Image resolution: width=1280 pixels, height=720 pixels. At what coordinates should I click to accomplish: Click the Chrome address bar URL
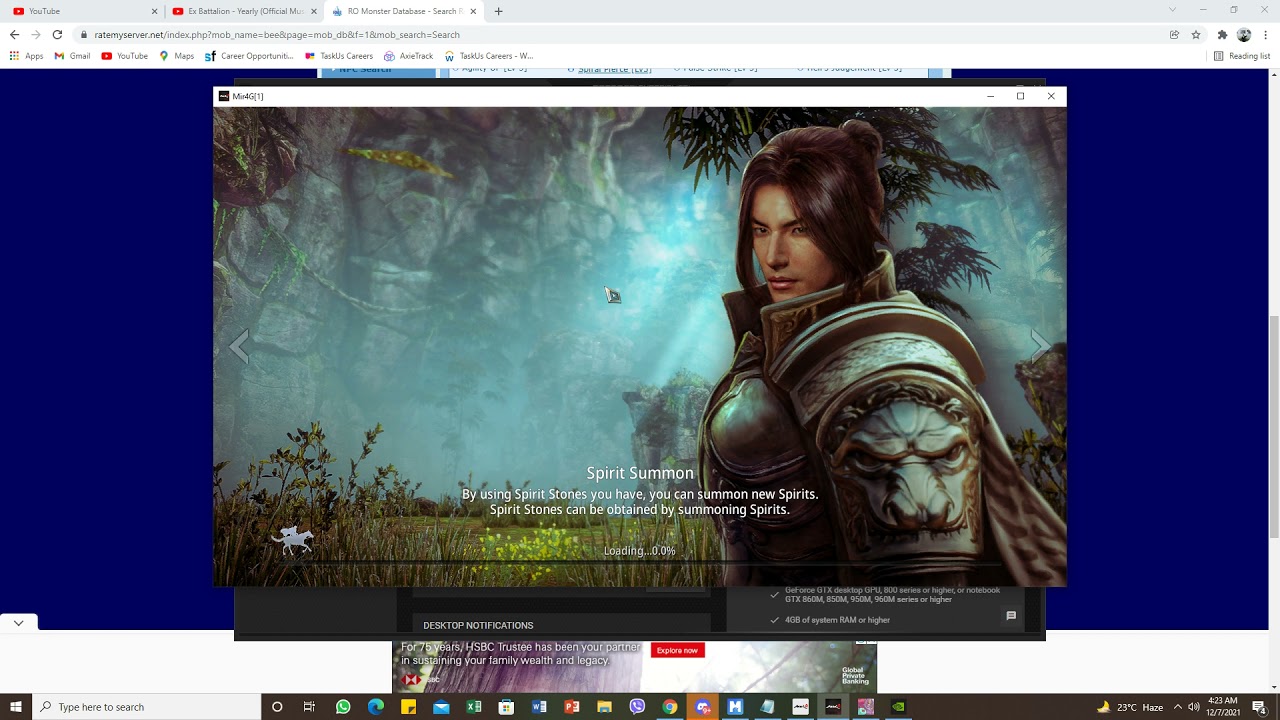[277, 34]
